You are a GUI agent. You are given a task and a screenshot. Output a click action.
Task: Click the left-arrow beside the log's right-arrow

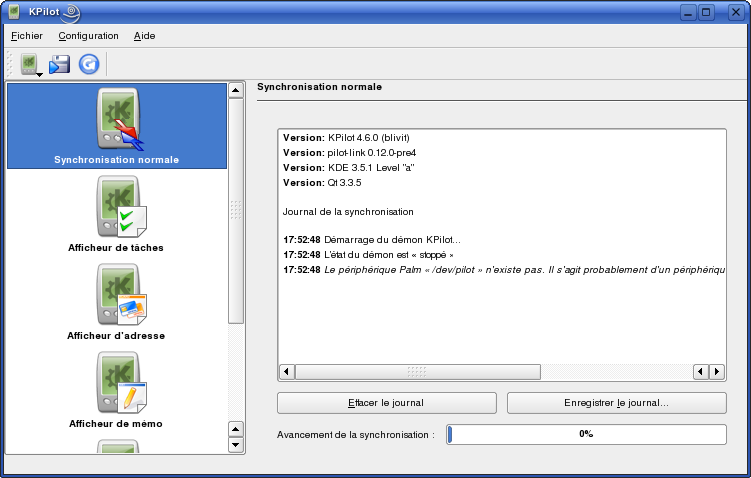[701, 372]
